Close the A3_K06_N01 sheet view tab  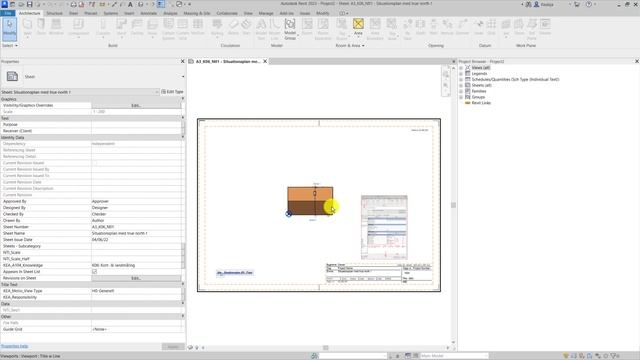click(x=265, y=61)
